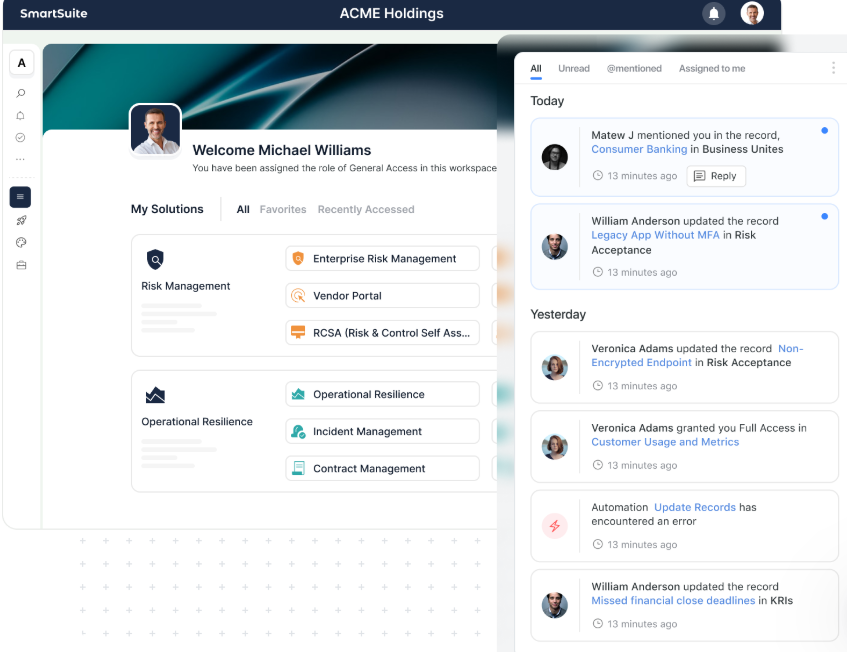Select the highlighted solutions list icon in sidebar

pos(21,197)
